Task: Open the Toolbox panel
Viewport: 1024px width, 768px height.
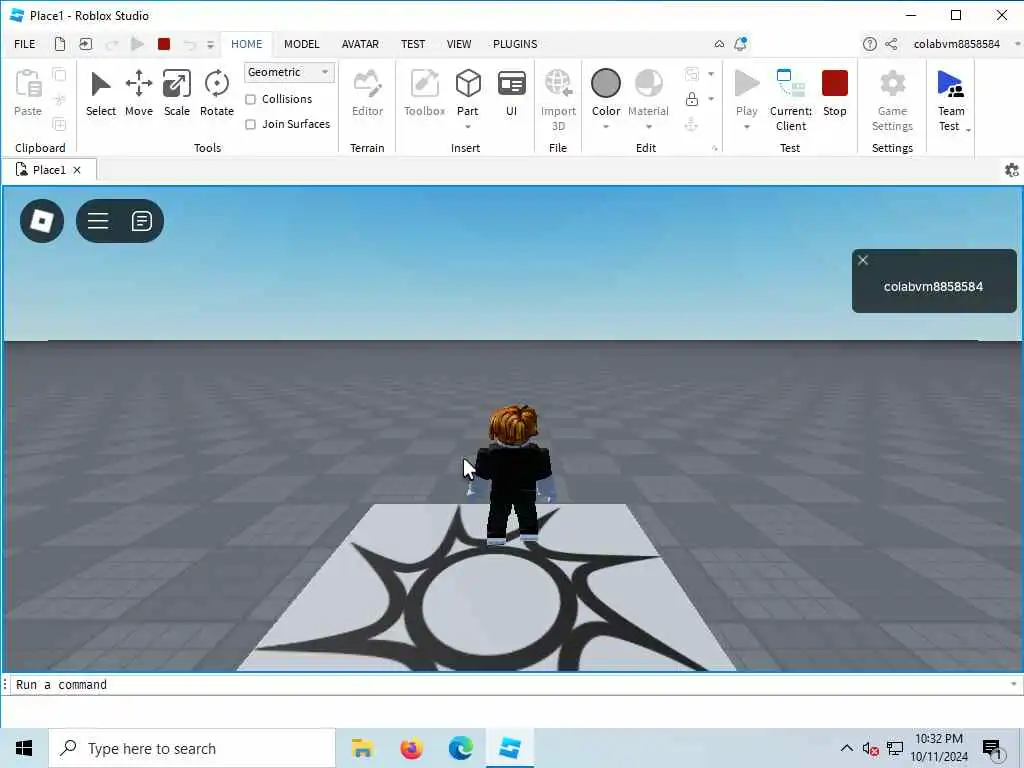Action: (x=424, y=93)
